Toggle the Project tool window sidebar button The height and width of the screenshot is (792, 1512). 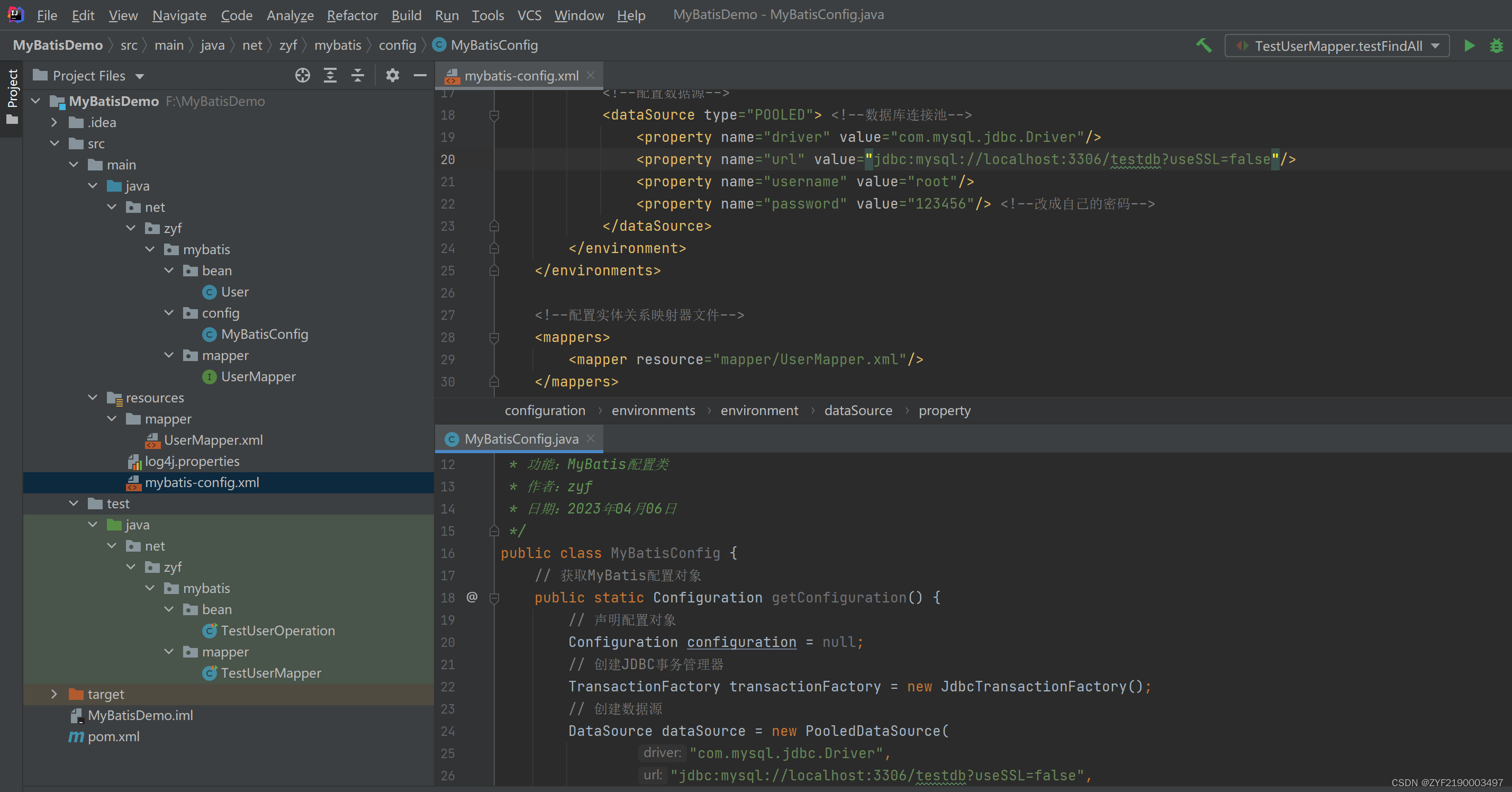tap(12, 97)
